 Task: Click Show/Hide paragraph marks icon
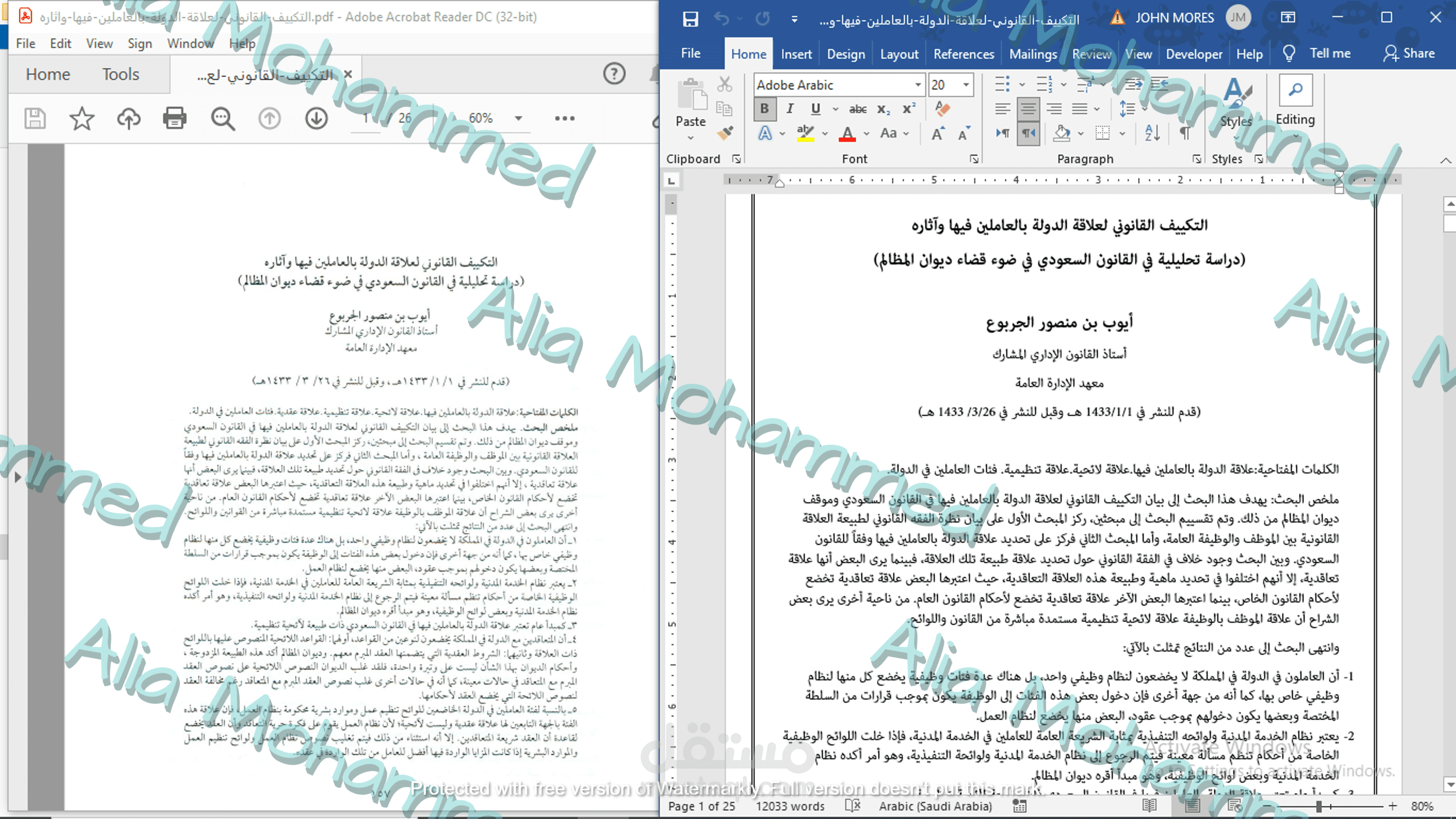point(1184,133)
